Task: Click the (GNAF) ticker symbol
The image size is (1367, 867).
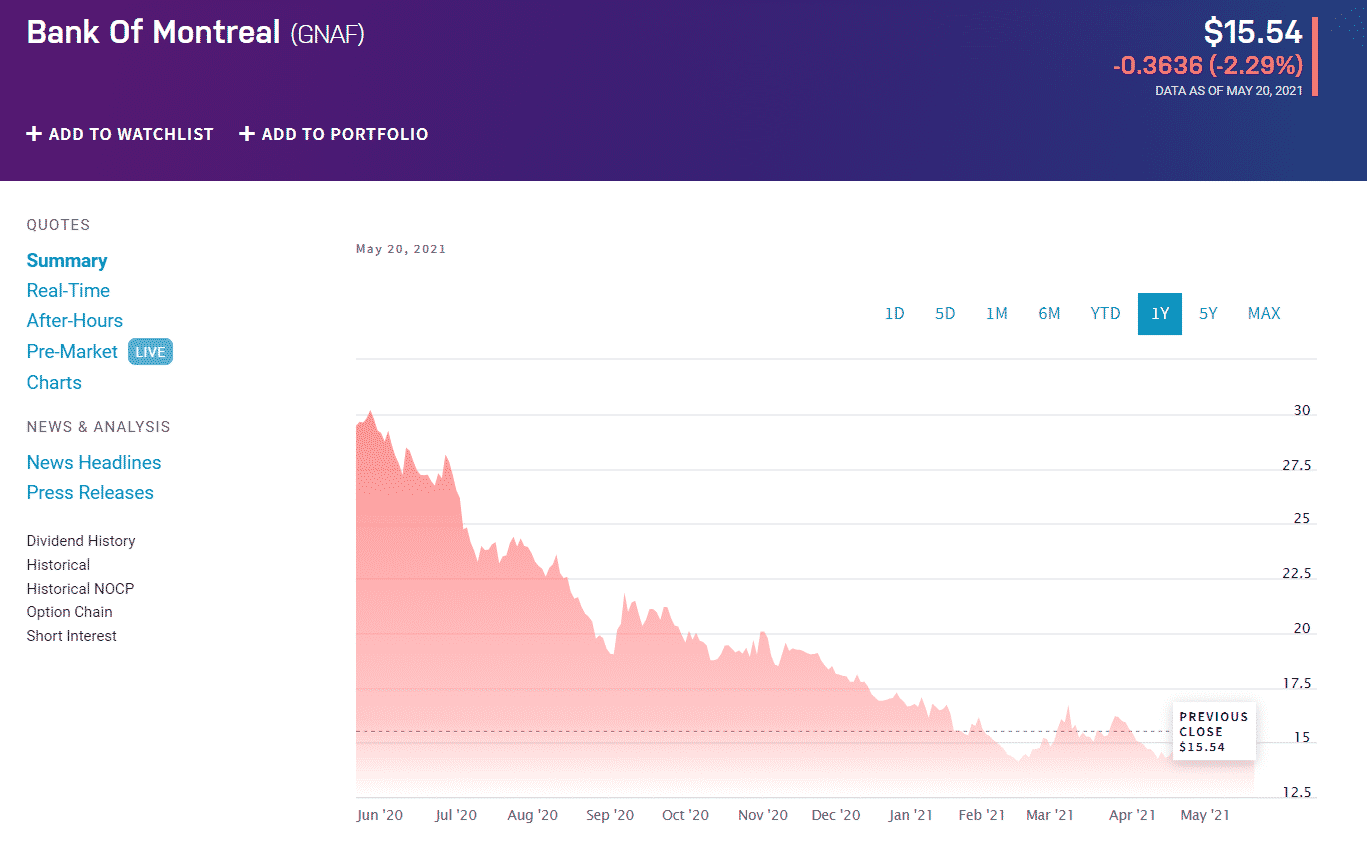Action: [327, 35]
